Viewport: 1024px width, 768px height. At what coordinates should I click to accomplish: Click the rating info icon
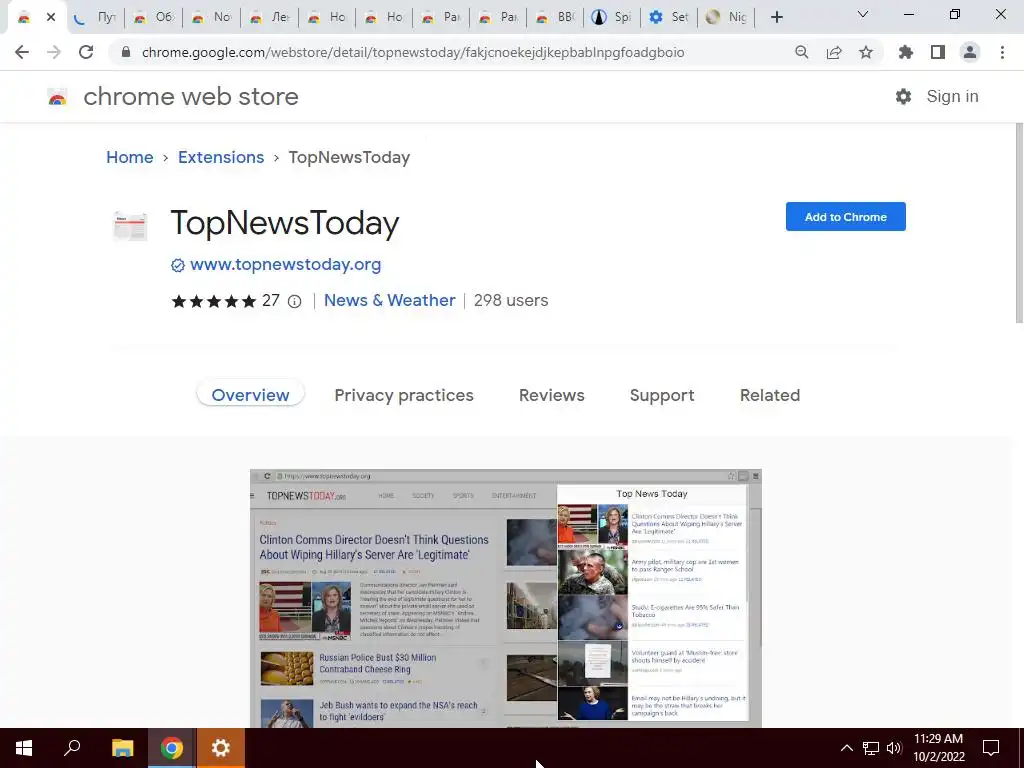(x=295, y=301)
